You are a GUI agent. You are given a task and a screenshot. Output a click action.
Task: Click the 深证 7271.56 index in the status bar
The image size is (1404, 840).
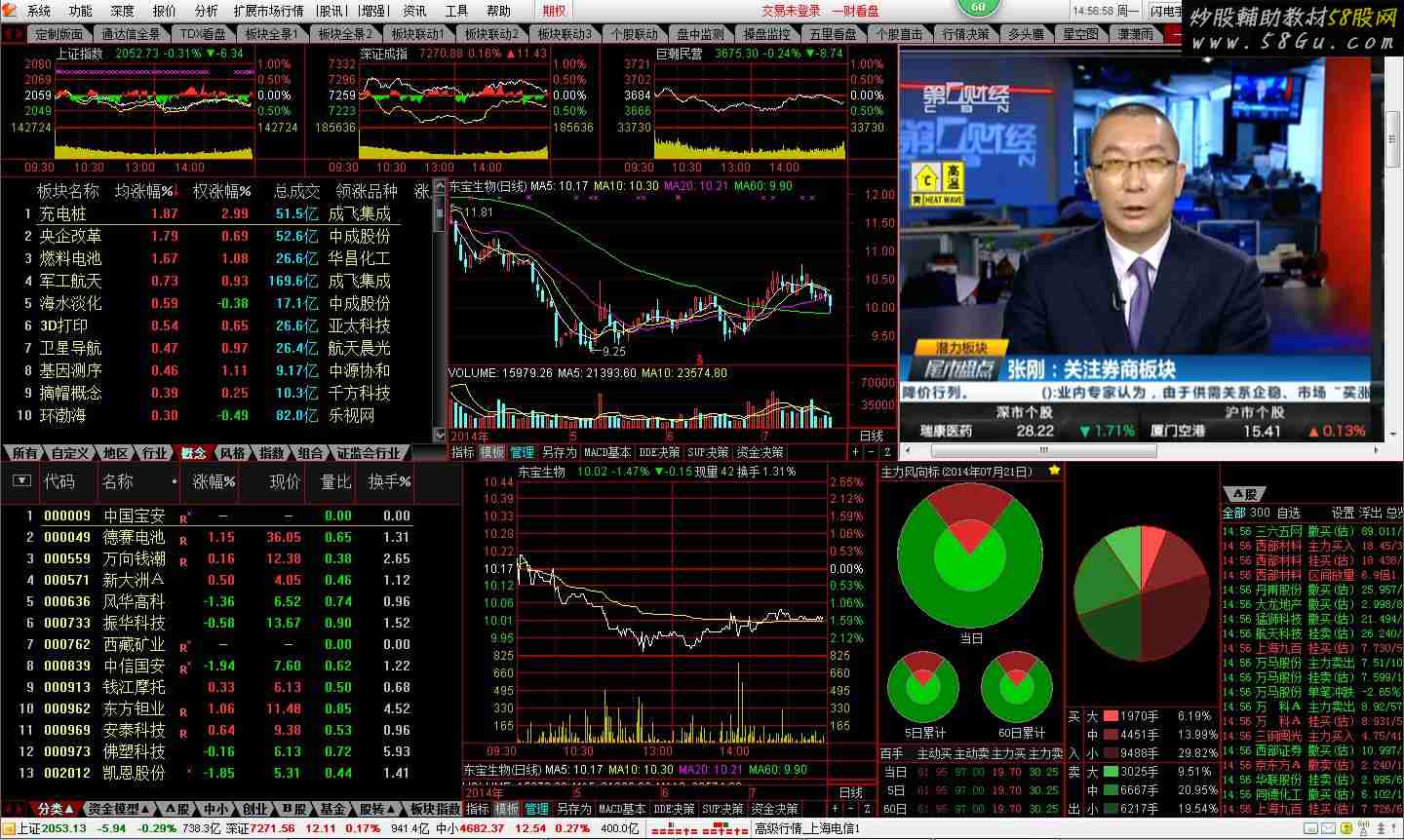click(260, 828)
